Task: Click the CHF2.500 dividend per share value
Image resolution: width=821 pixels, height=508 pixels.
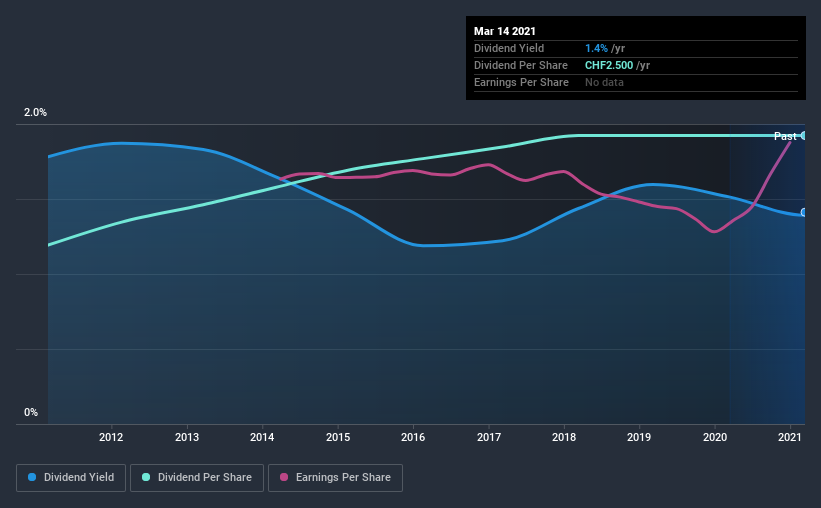Action: click(x=609, y=65)
